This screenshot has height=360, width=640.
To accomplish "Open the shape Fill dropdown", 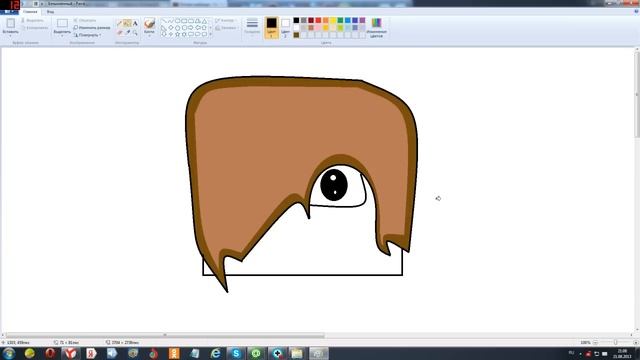I will click(x=226, y=28).
